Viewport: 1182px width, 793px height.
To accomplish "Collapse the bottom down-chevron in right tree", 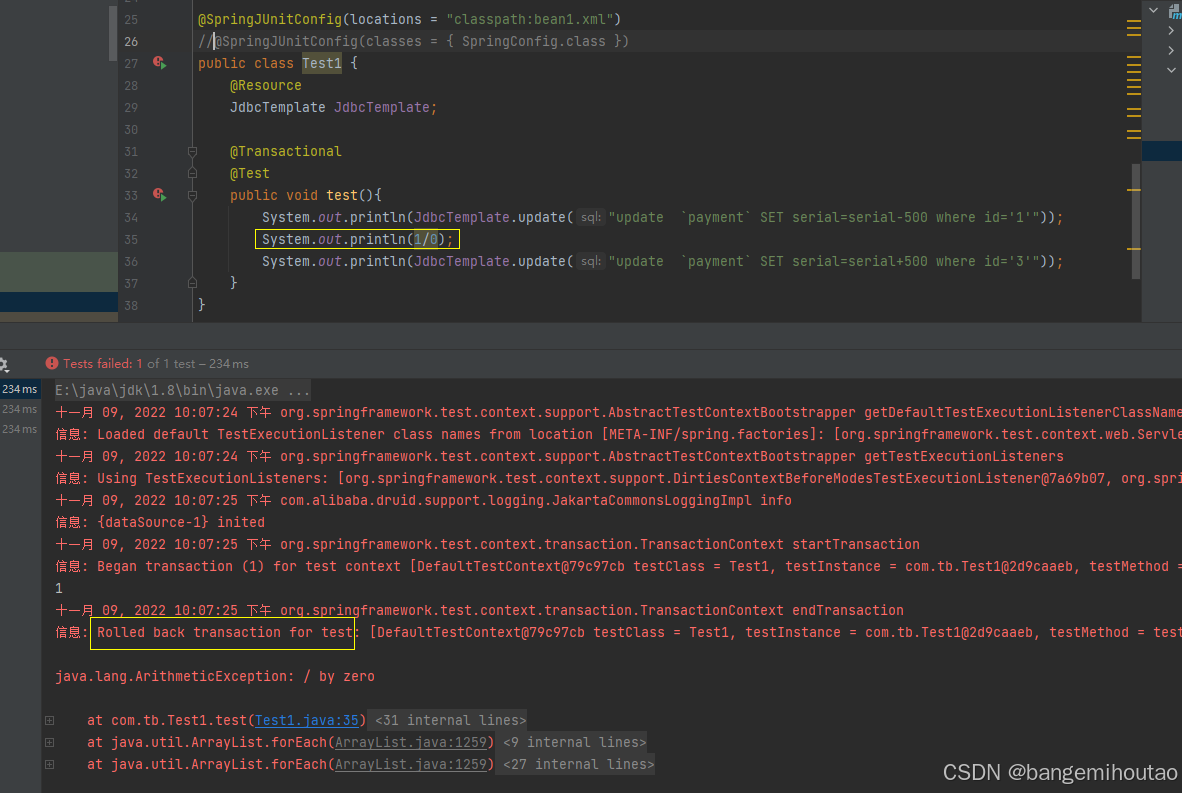I will click(1171, 70).
